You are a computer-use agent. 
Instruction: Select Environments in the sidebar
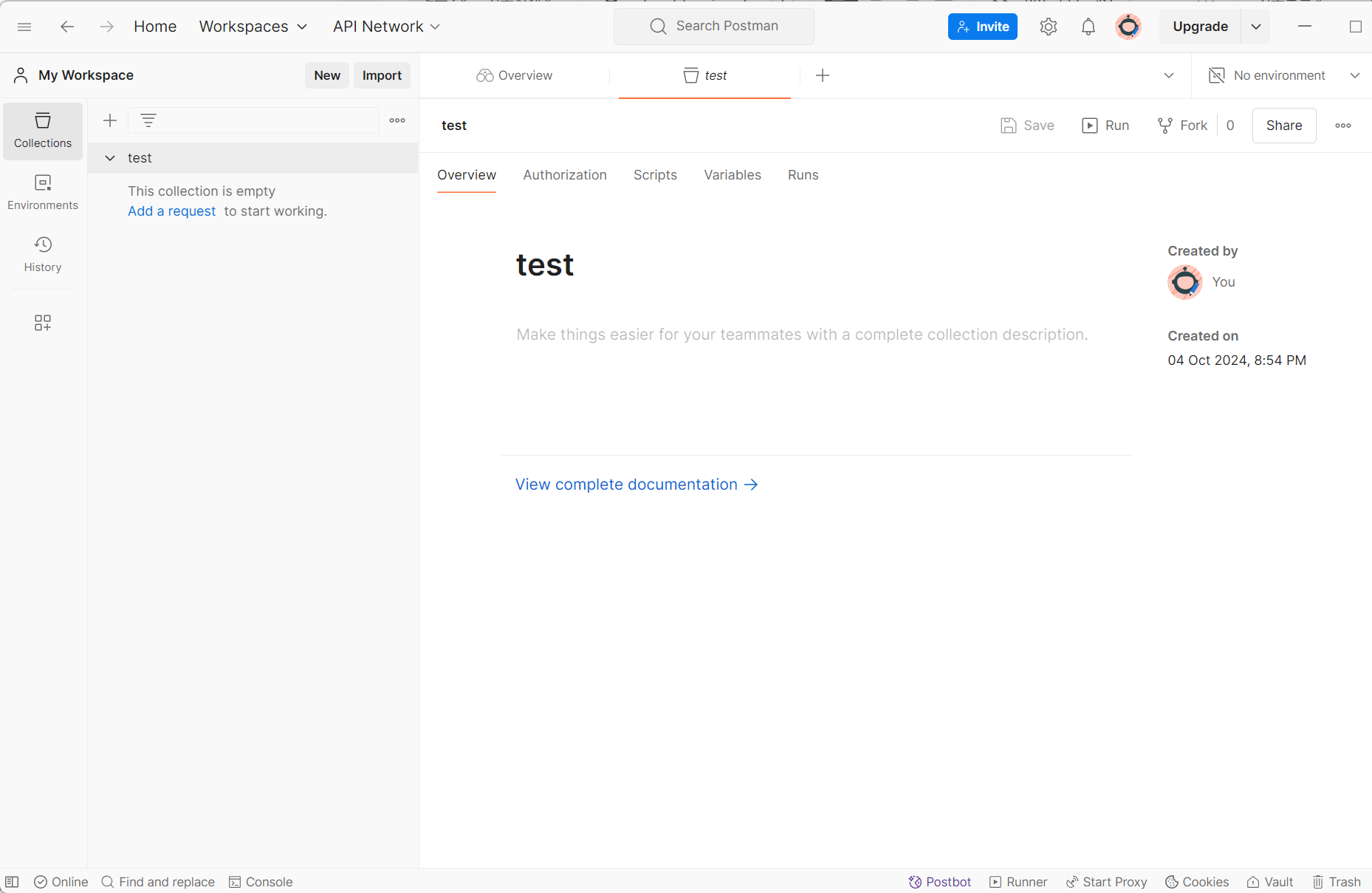43,193
